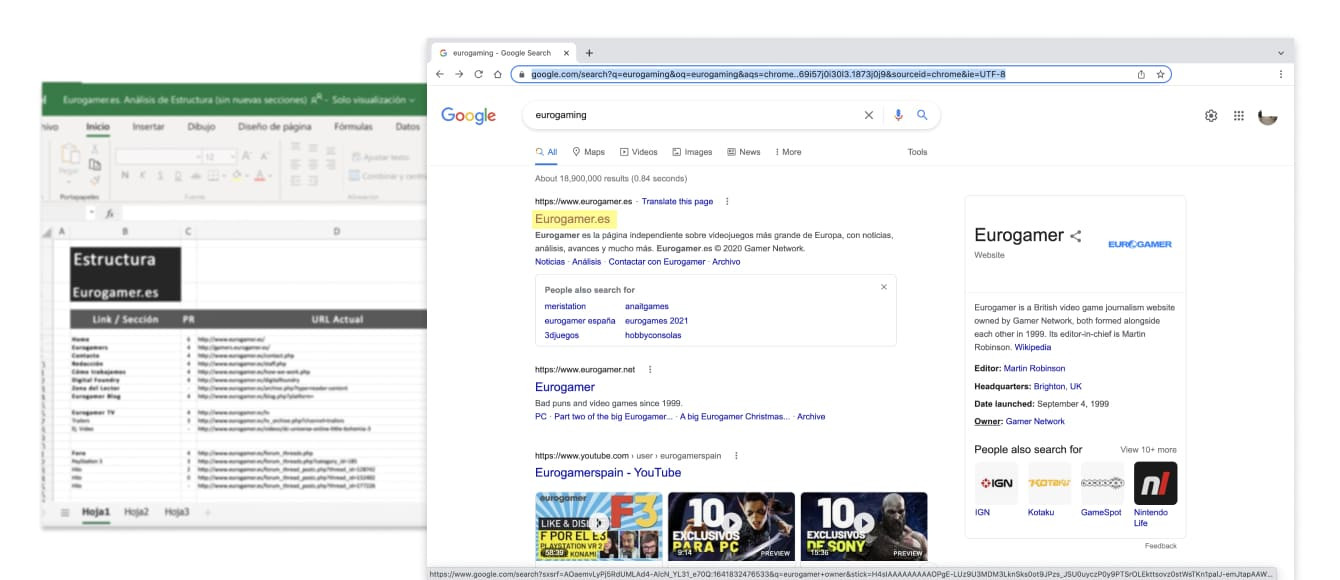The height and width of the screenshot is (580, 1340).
Task: Click the Translate this page link
Action: click(677, 201)
